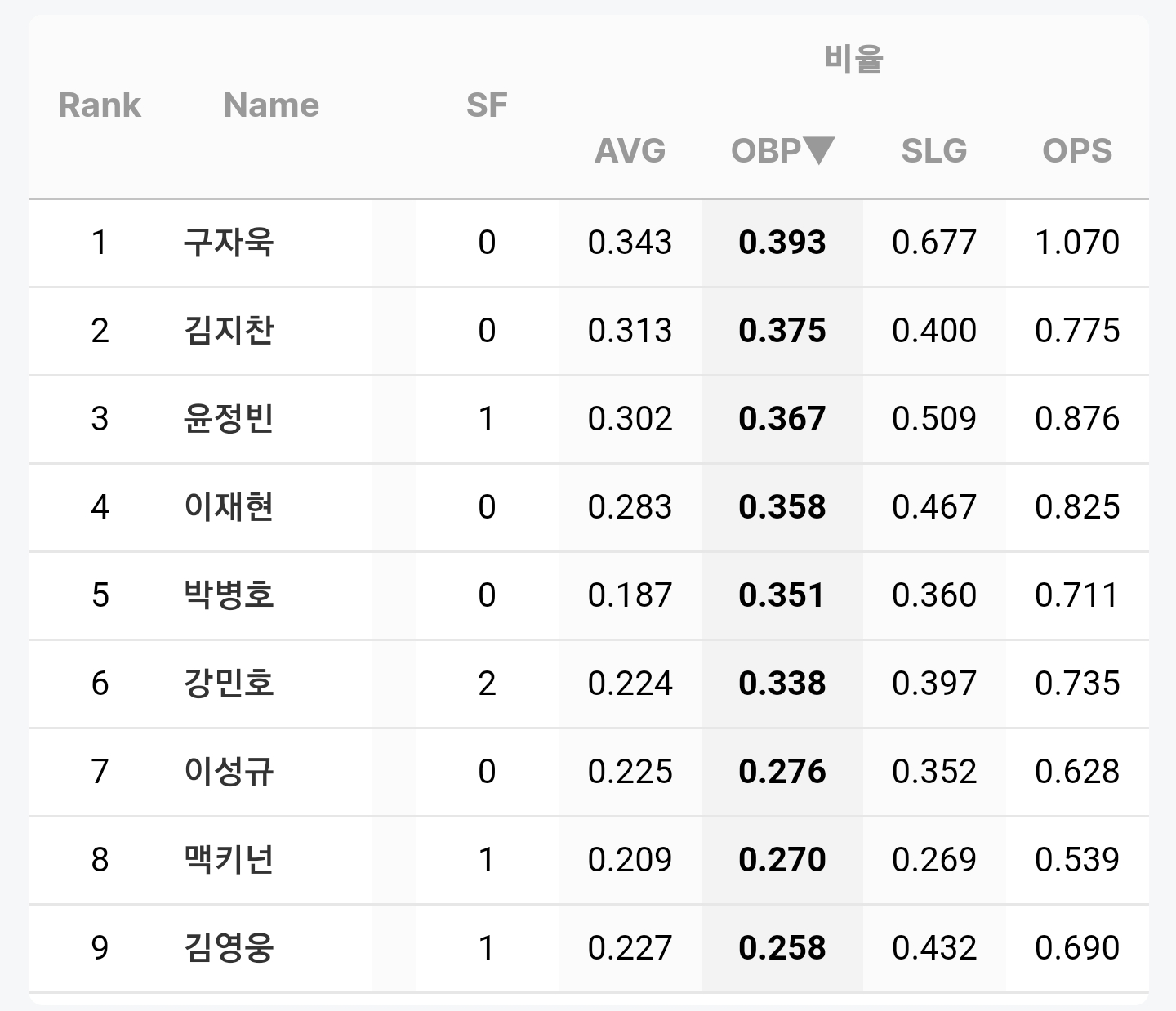Select OPS value 0.735
Screen dimensions: 1176x1011
click(x=1077, y=684)
